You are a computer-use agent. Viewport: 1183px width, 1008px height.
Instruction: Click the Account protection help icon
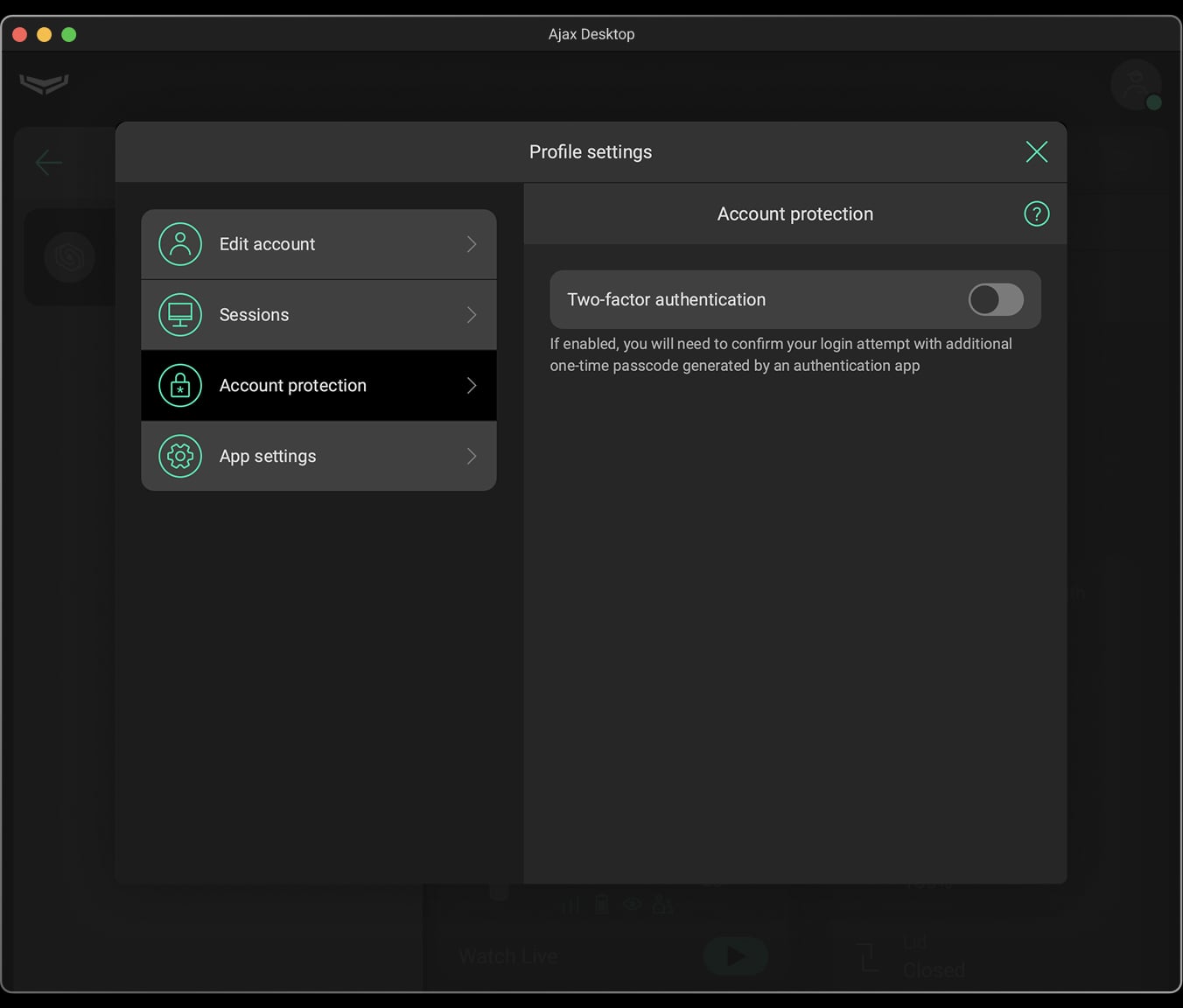pos(1036,213)
